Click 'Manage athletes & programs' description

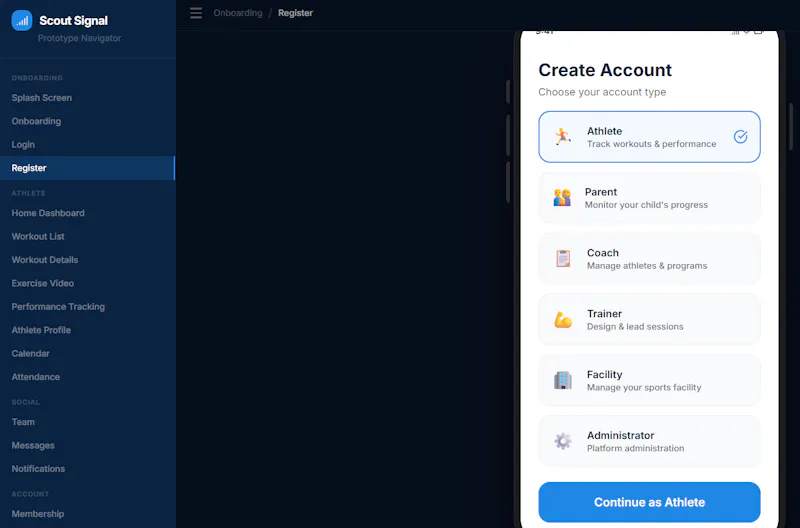(x=647, y=266)
